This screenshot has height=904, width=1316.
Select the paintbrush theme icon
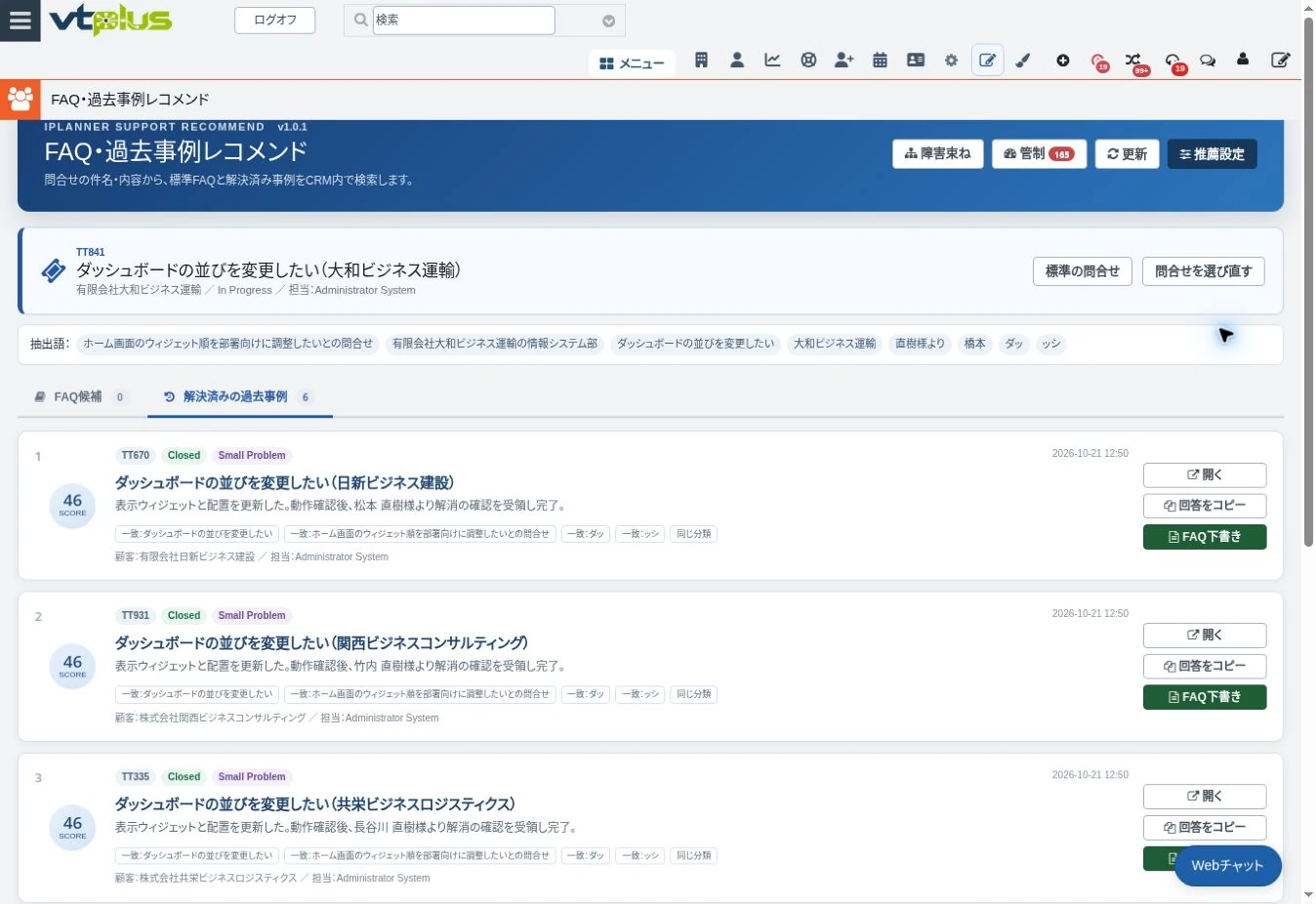click(1023, 61)
